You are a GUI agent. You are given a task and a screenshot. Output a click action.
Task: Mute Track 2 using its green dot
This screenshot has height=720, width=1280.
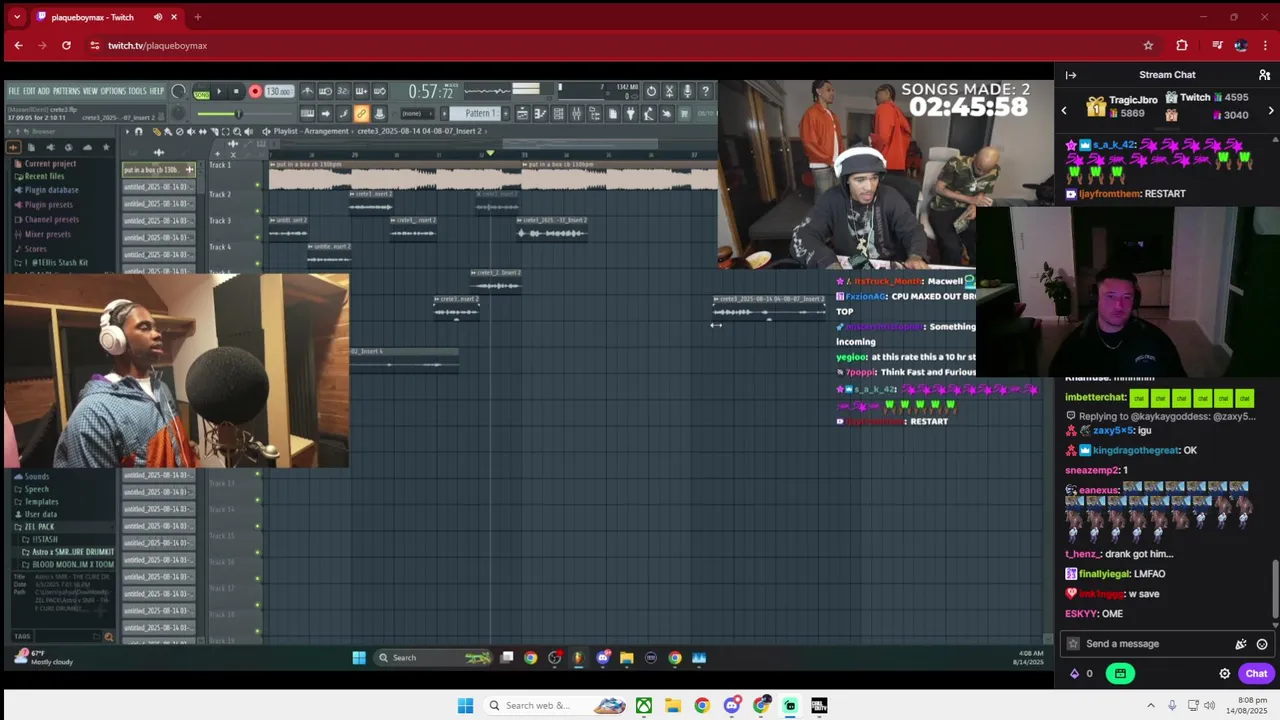[x=257, y=211]
